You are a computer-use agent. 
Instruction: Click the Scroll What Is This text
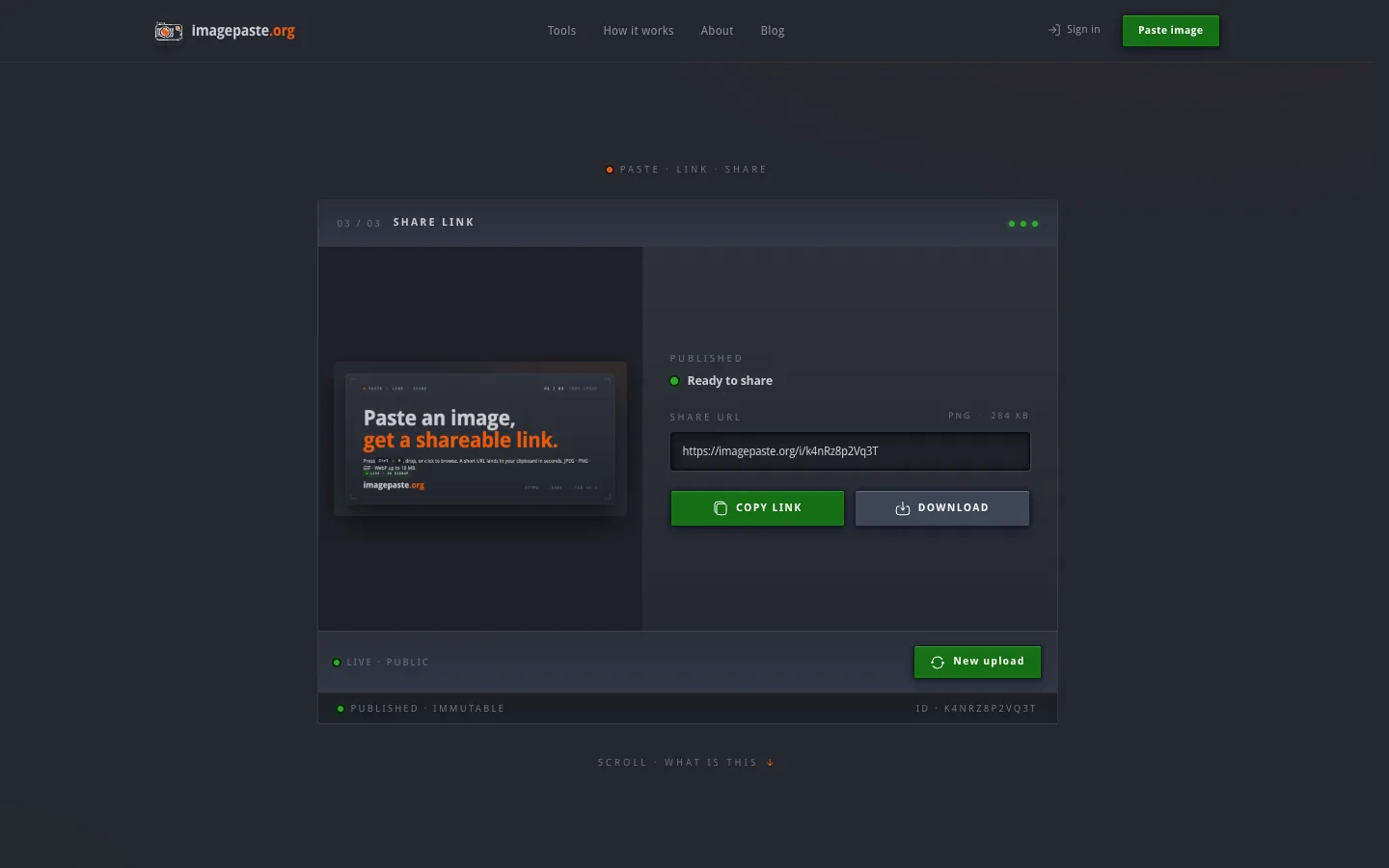(x=677, y=763)
